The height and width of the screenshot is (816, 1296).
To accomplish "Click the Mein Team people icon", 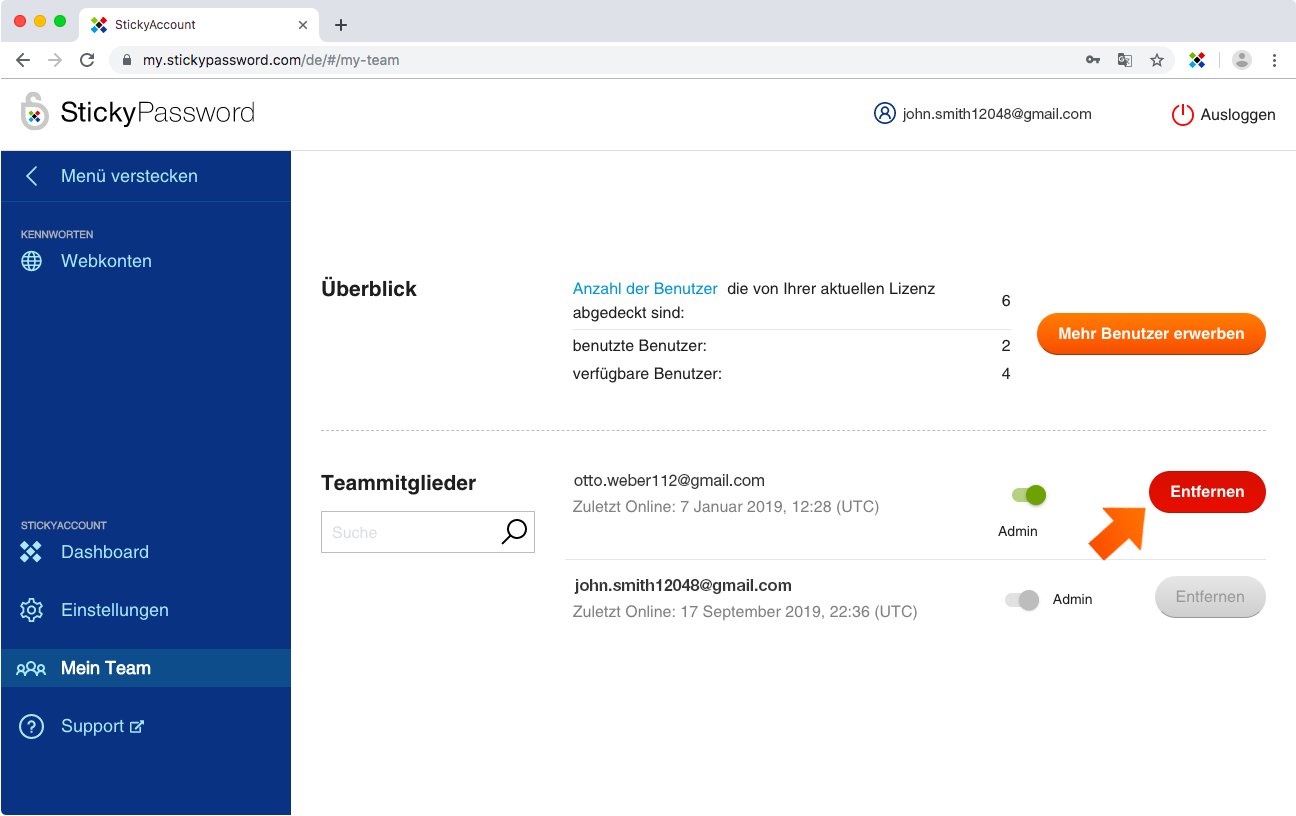I will [32, 668].
